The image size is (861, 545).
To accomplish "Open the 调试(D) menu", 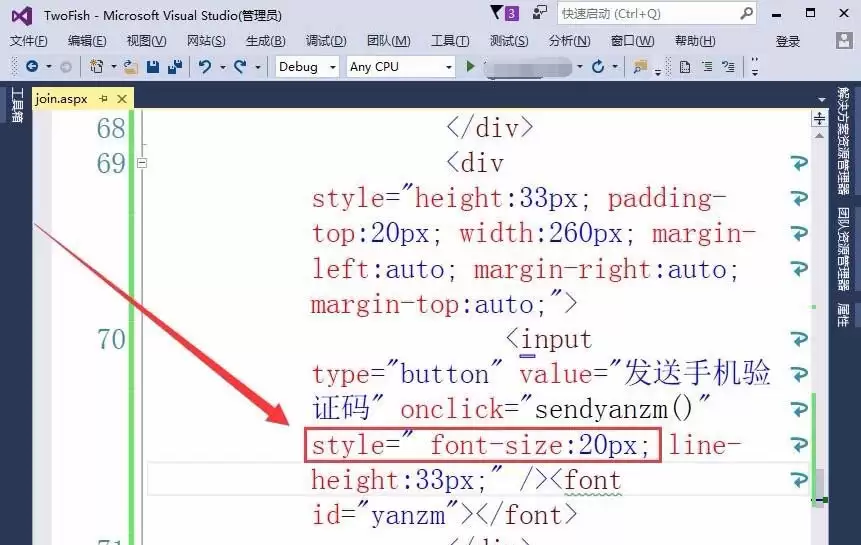I will click(326, 41).
